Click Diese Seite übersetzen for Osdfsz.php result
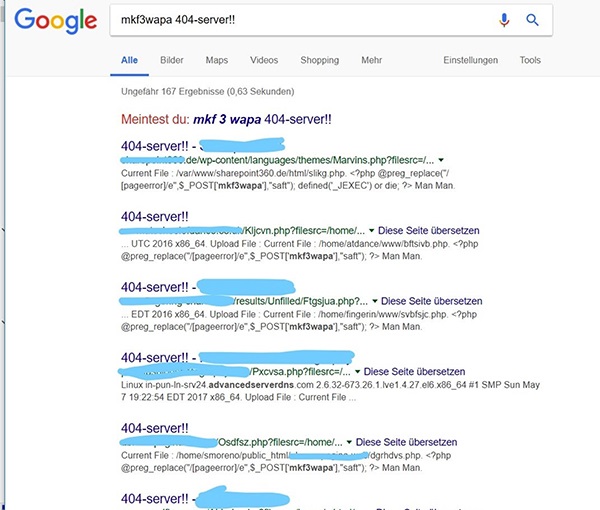 click(406, 442)
